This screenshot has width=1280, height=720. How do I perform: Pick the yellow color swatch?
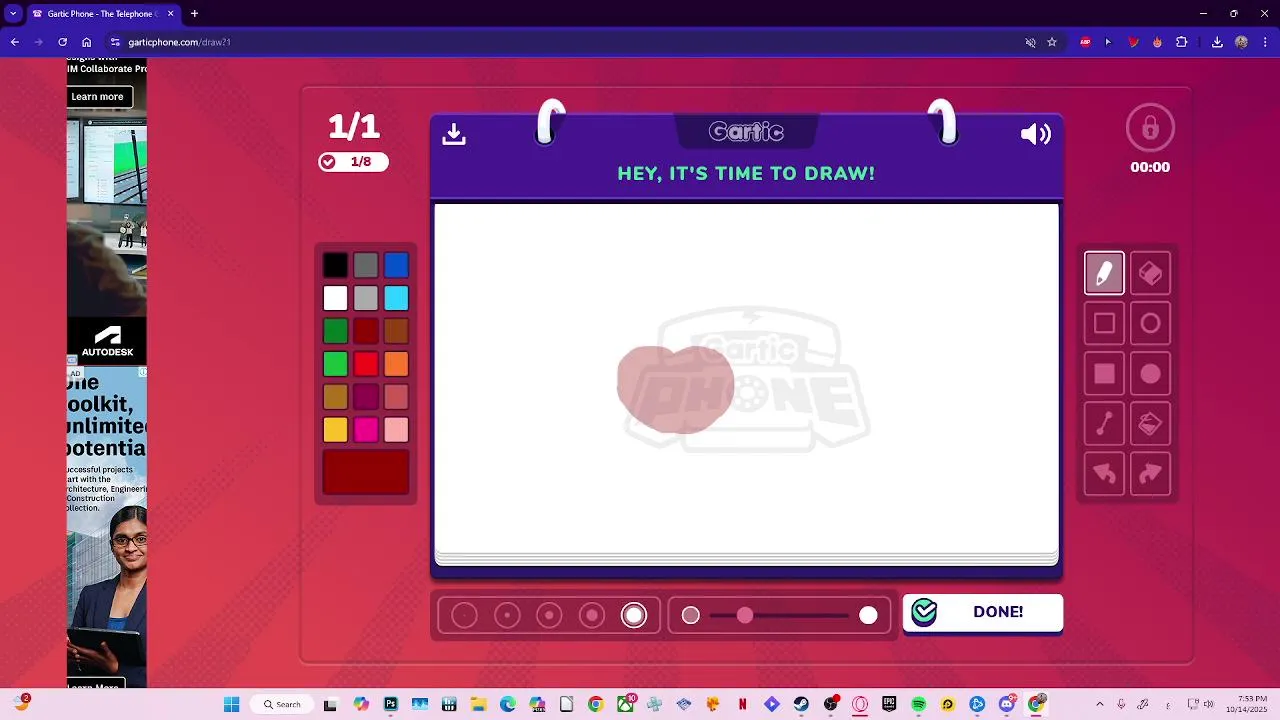[x=335, y=430]
